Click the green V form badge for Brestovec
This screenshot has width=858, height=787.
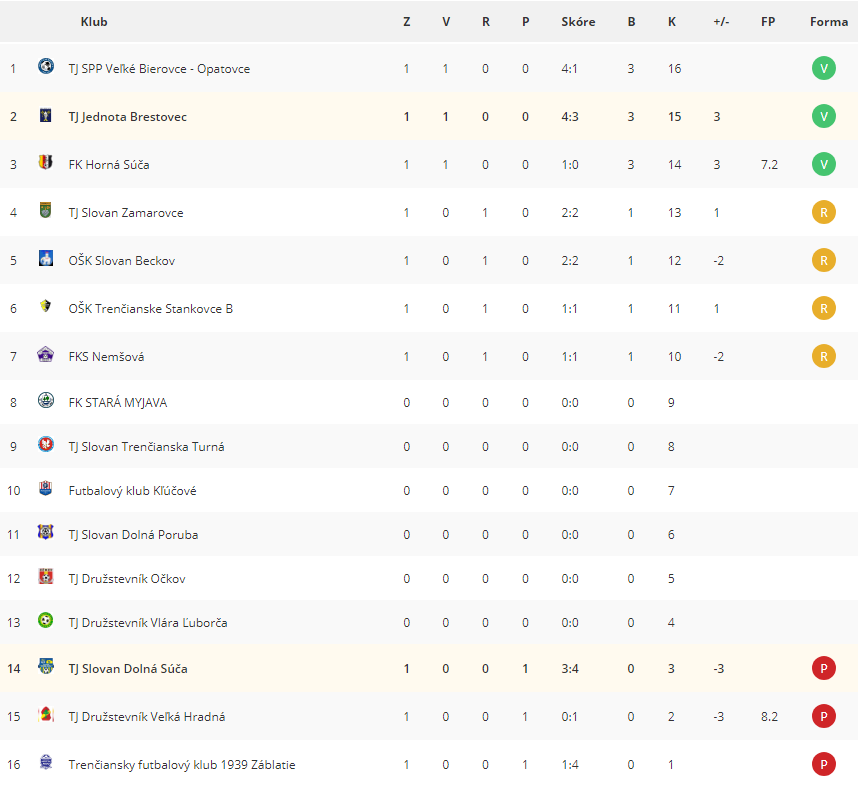click(x=824, y=116)
